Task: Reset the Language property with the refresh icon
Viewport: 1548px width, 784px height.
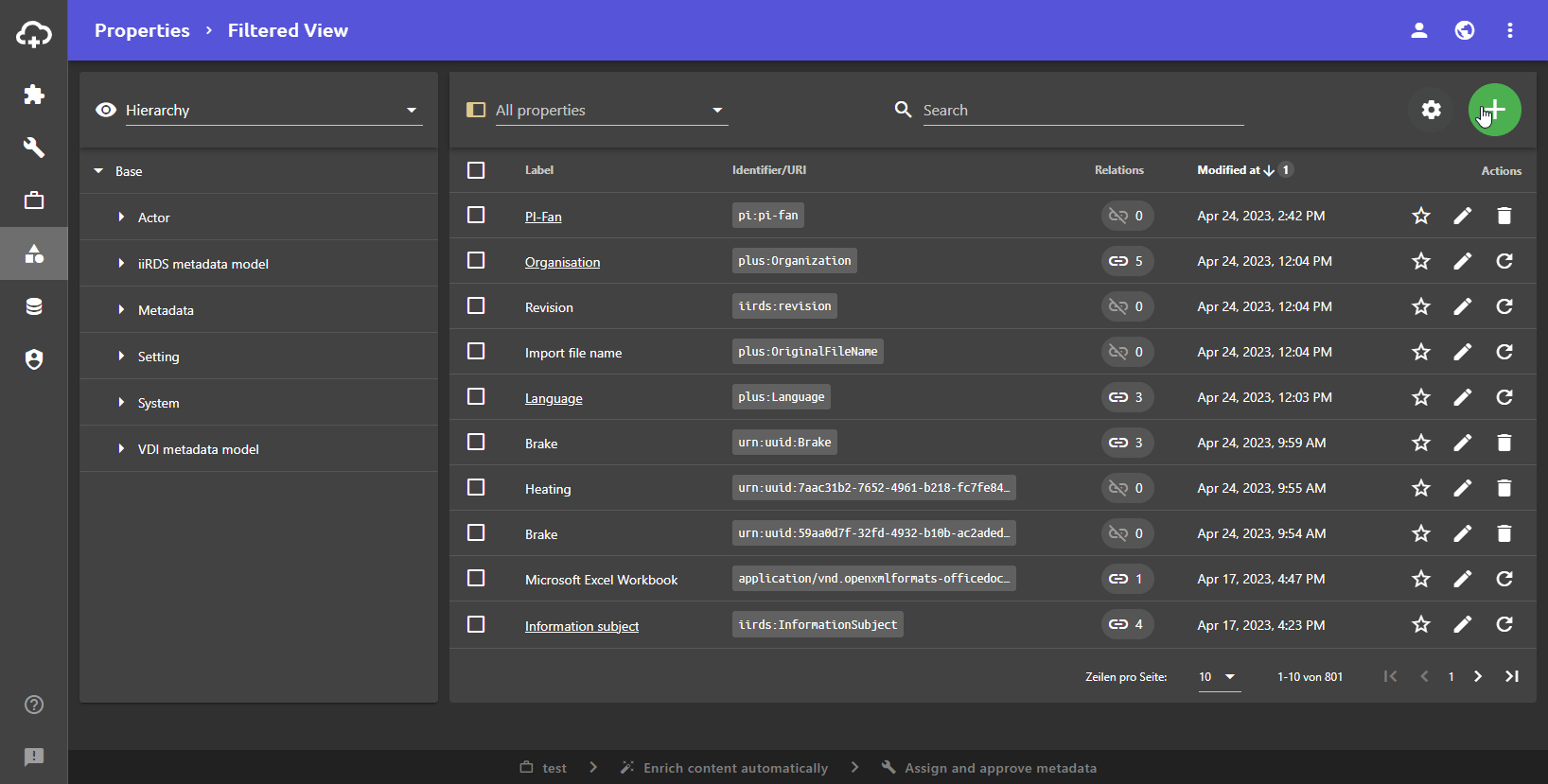Action: pos(1504,397)
